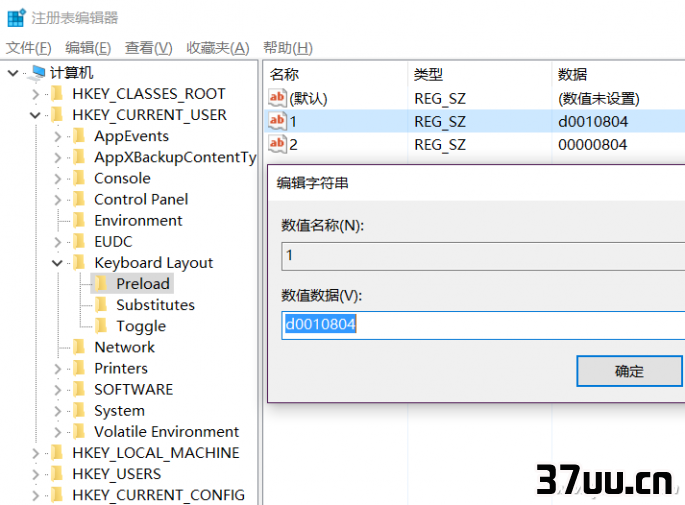The image size is (685, 505).
Task: Click the Environment folder icon
Action: pos(79,220)
